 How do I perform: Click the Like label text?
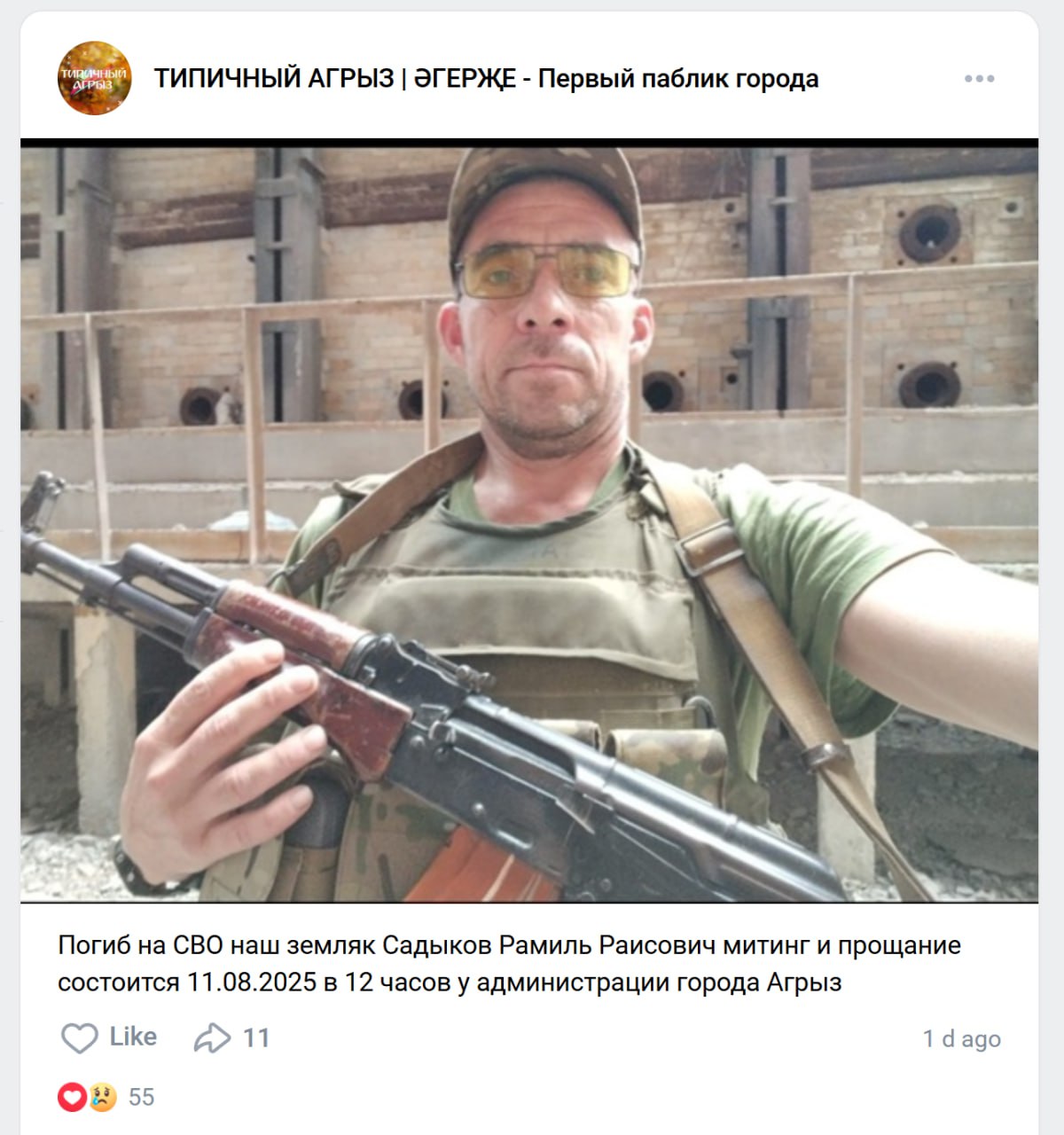click(x=133, y=1037)
